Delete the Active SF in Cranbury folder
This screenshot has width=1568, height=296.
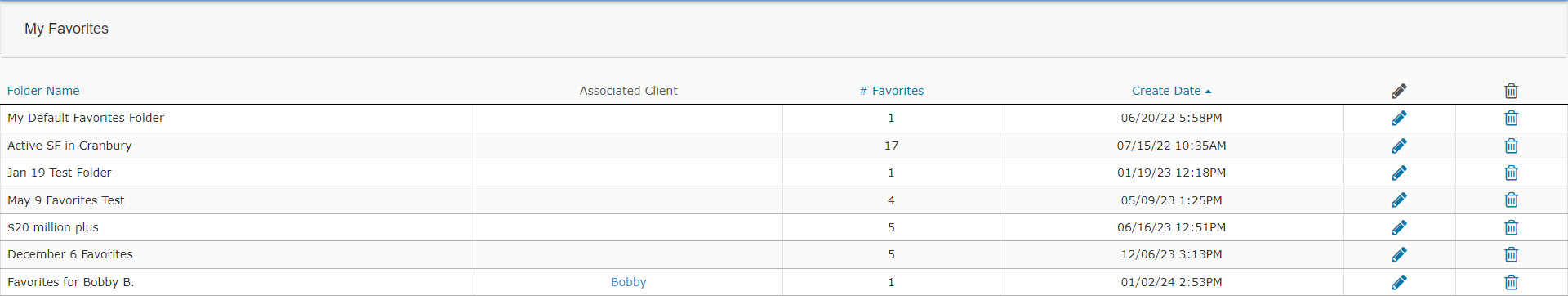[1512, 146]
